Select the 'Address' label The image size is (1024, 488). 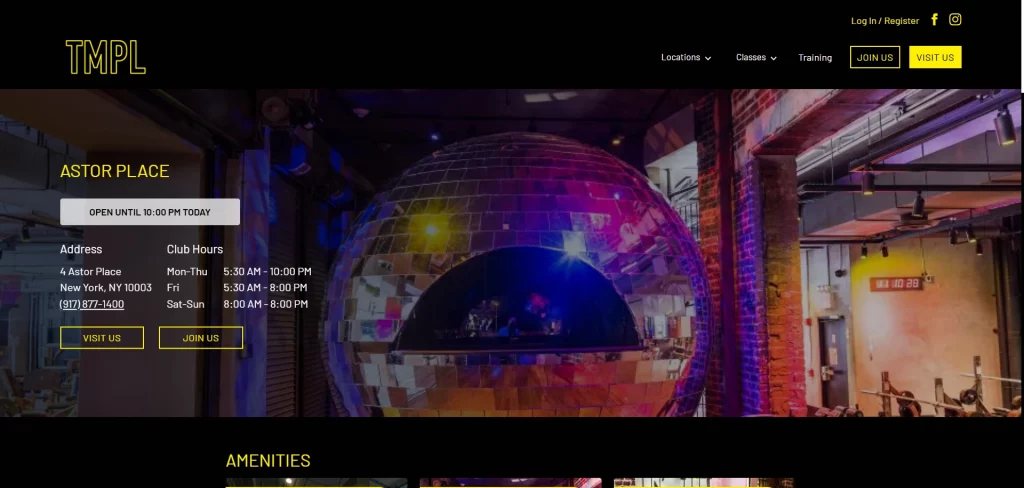point(81,249)
